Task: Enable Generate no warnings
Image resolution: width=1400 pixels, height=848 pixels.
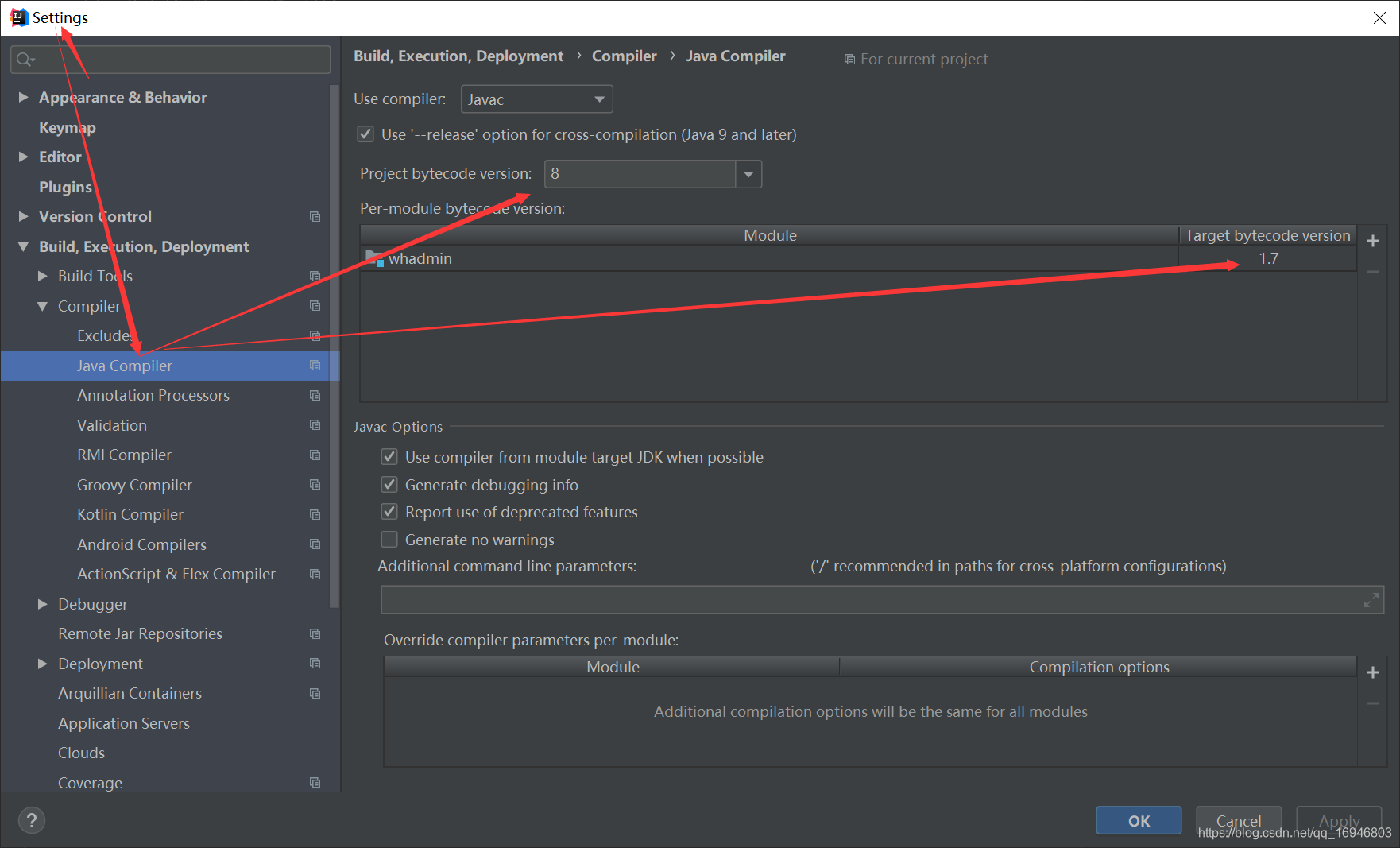Action: click(389, 539)
